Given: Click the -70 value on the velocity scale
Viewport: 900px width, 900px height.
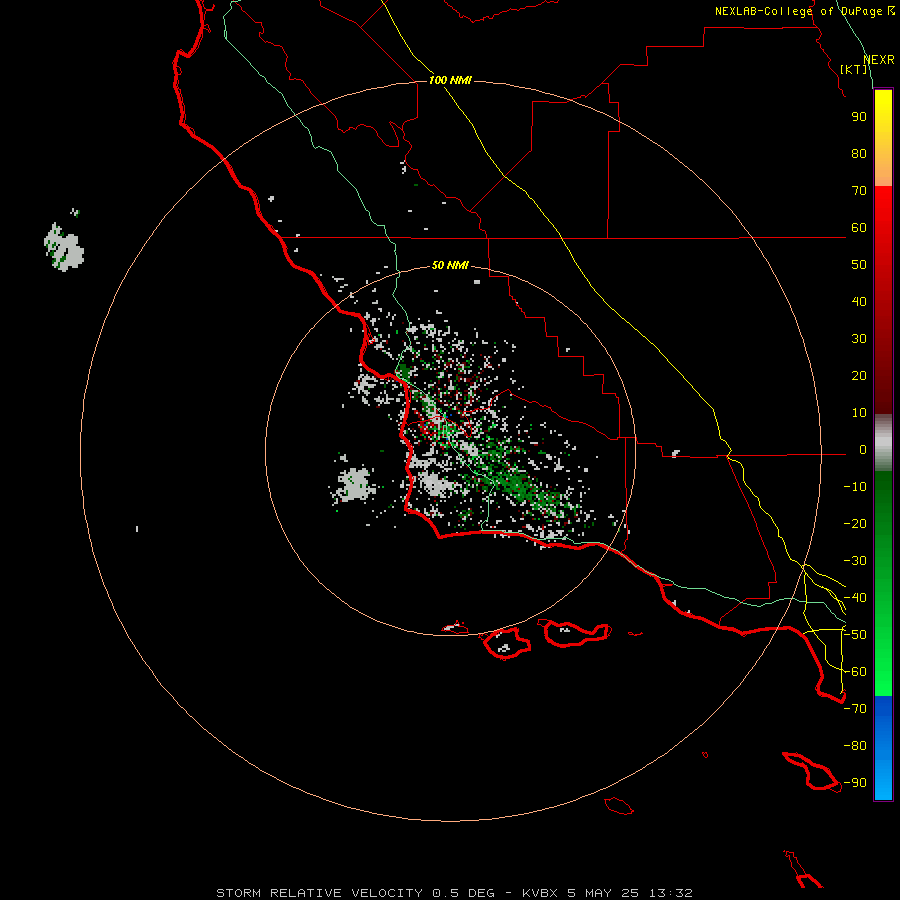Looking at the screenshot, I should 855,709.
